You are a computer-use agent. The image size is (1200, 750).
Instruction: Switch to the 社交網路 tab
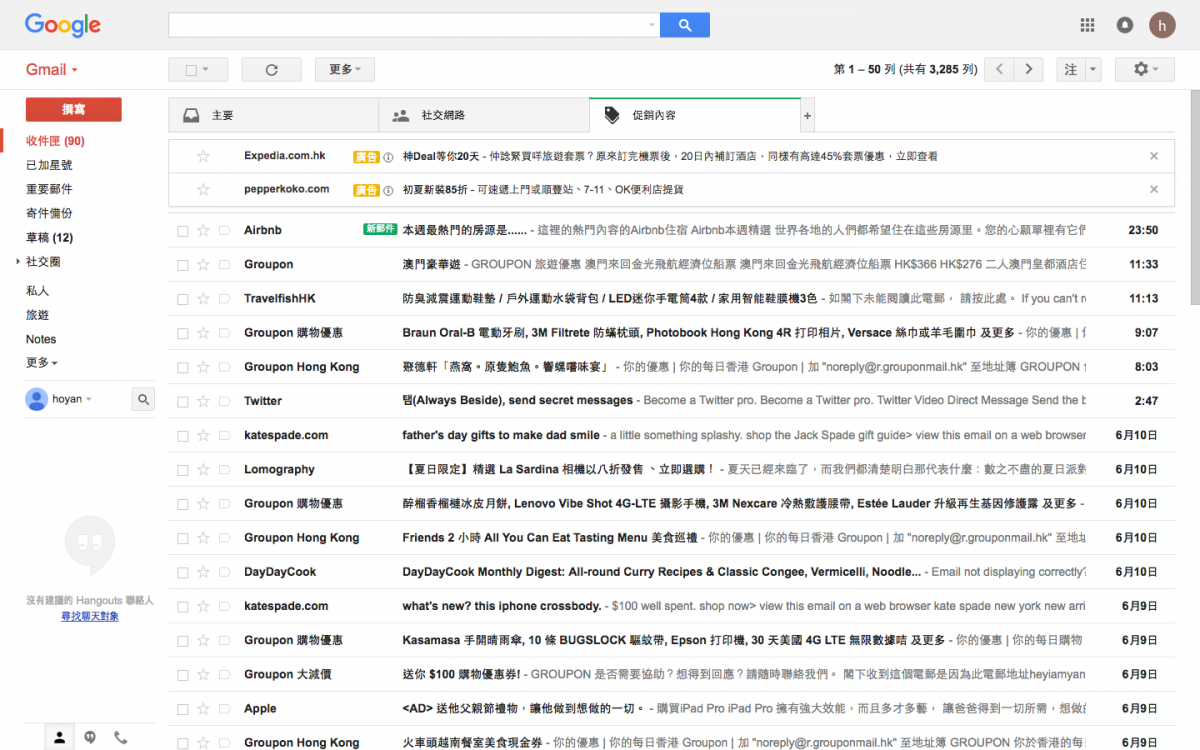[484, 116]
